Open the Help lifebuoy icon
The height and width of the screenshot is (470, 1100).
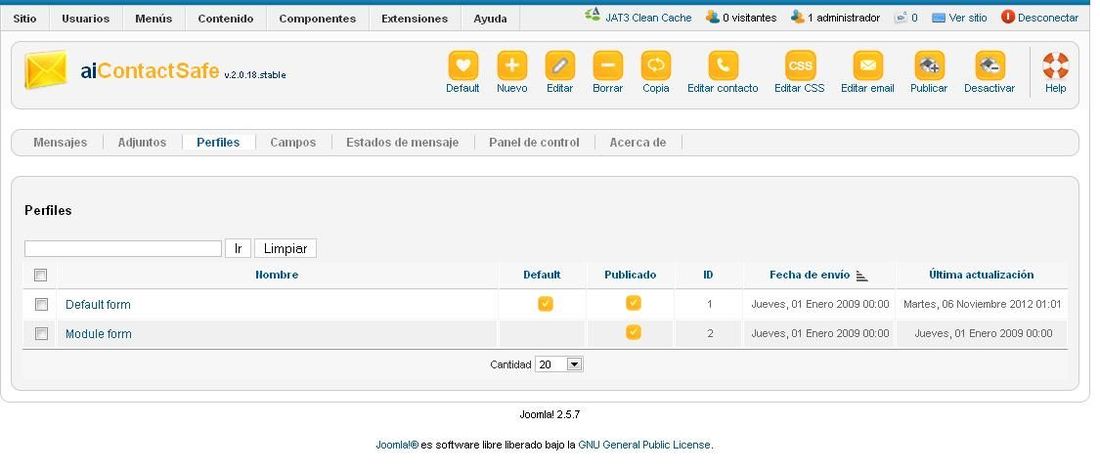click(1055, 66)
